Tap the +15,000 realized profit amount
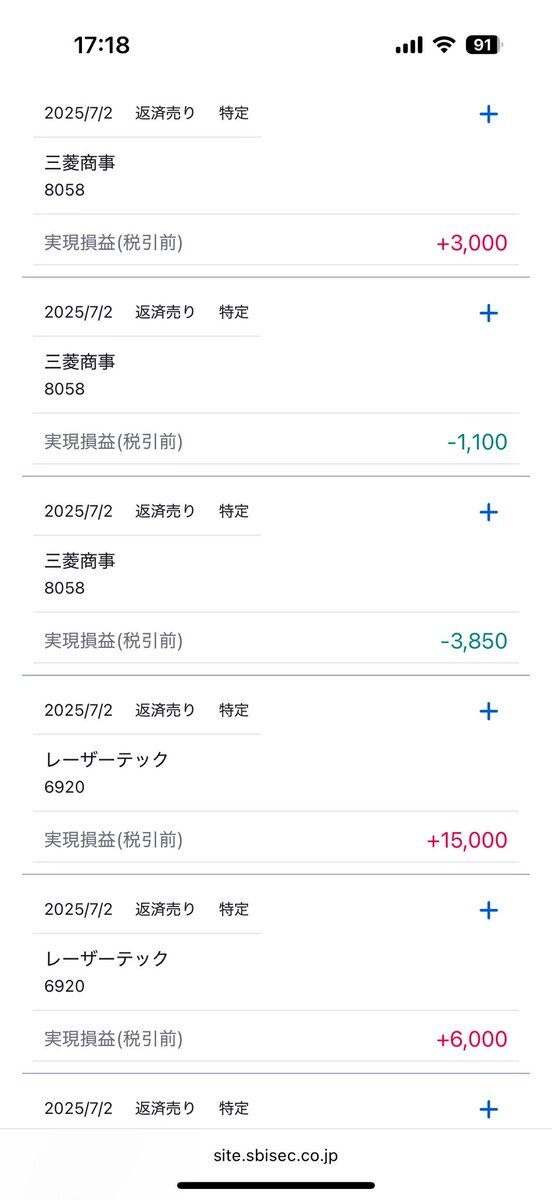Screen dimensions: 552x1200 tap(467, 840)
